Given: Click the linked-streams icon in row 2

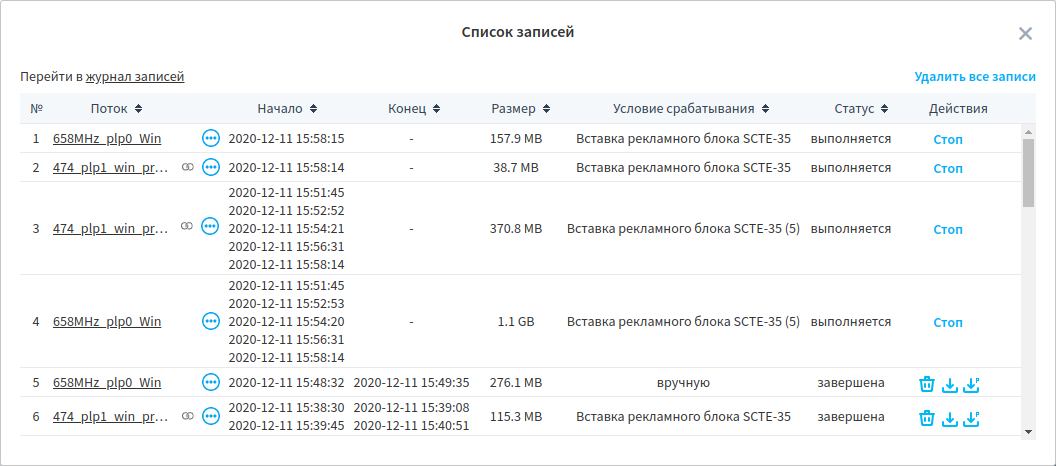Looking at the screenshot, I should pyautogui.click(x=187, y=168).
